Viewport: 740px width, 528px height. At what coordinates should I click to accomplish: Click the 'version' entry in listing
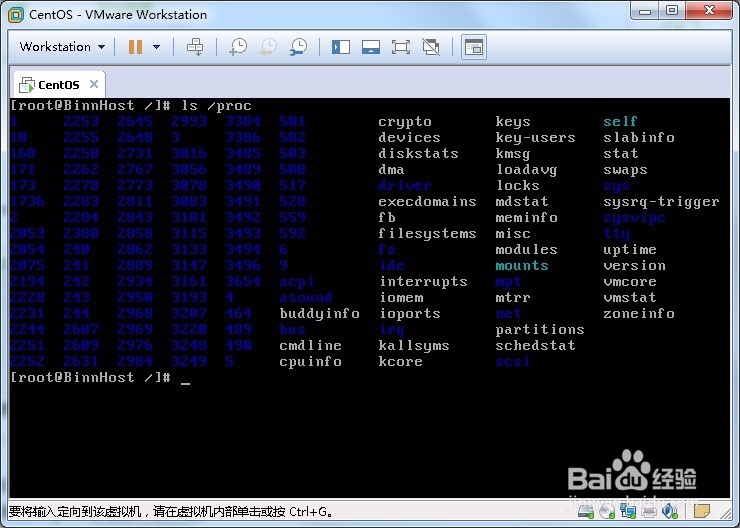coord(634,266)
